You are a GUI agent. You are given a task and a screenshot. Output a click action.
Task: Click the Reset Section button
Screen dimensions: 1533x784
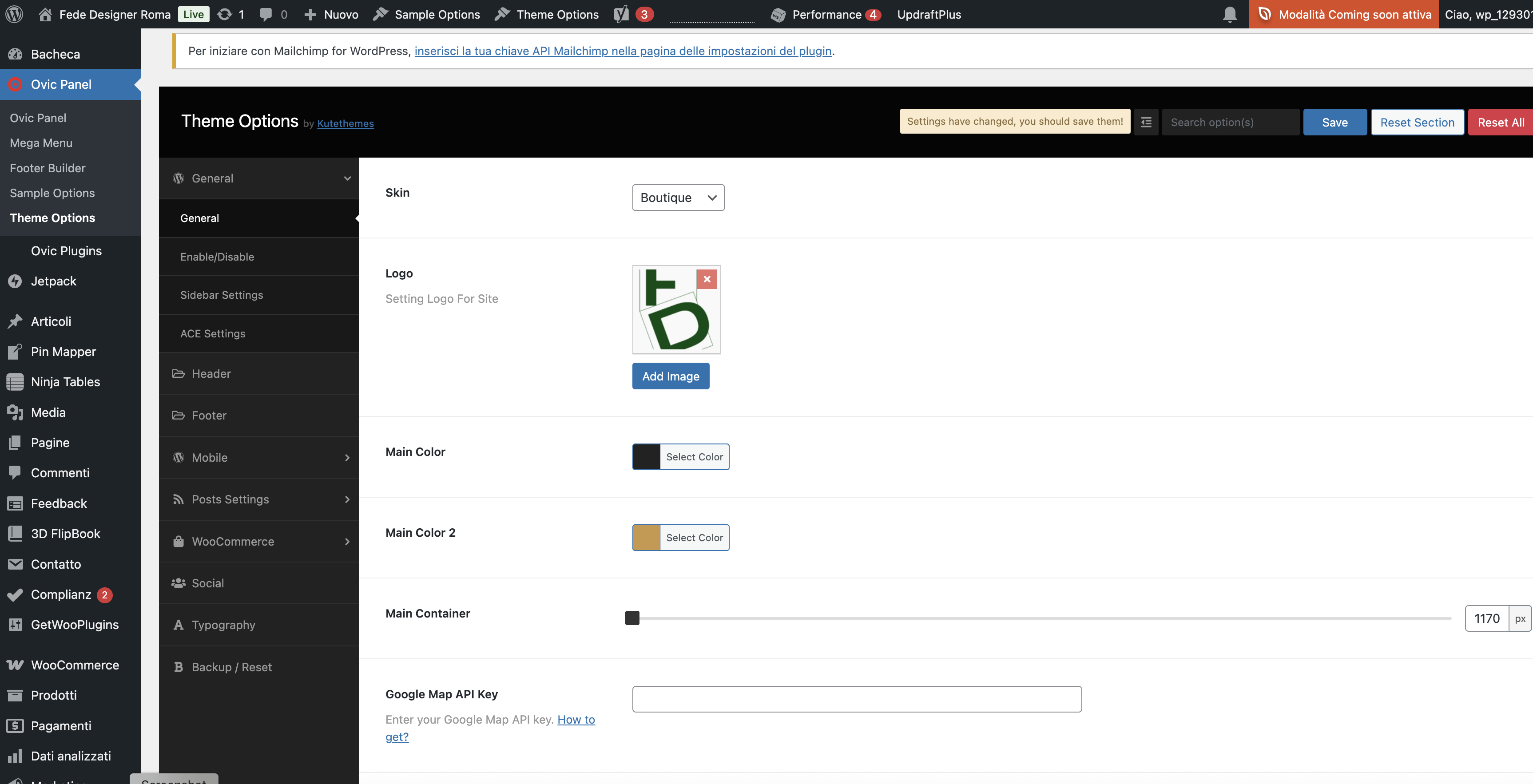(x=1417, y=122)
